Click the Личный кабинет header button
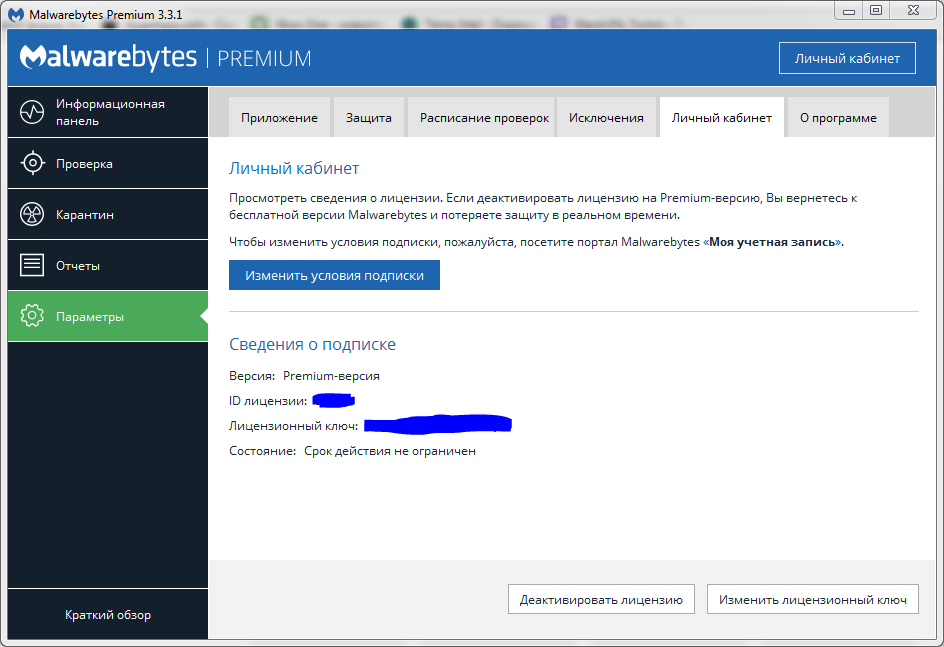Viewport: 944px width, 647px height. tap(847, 58)
